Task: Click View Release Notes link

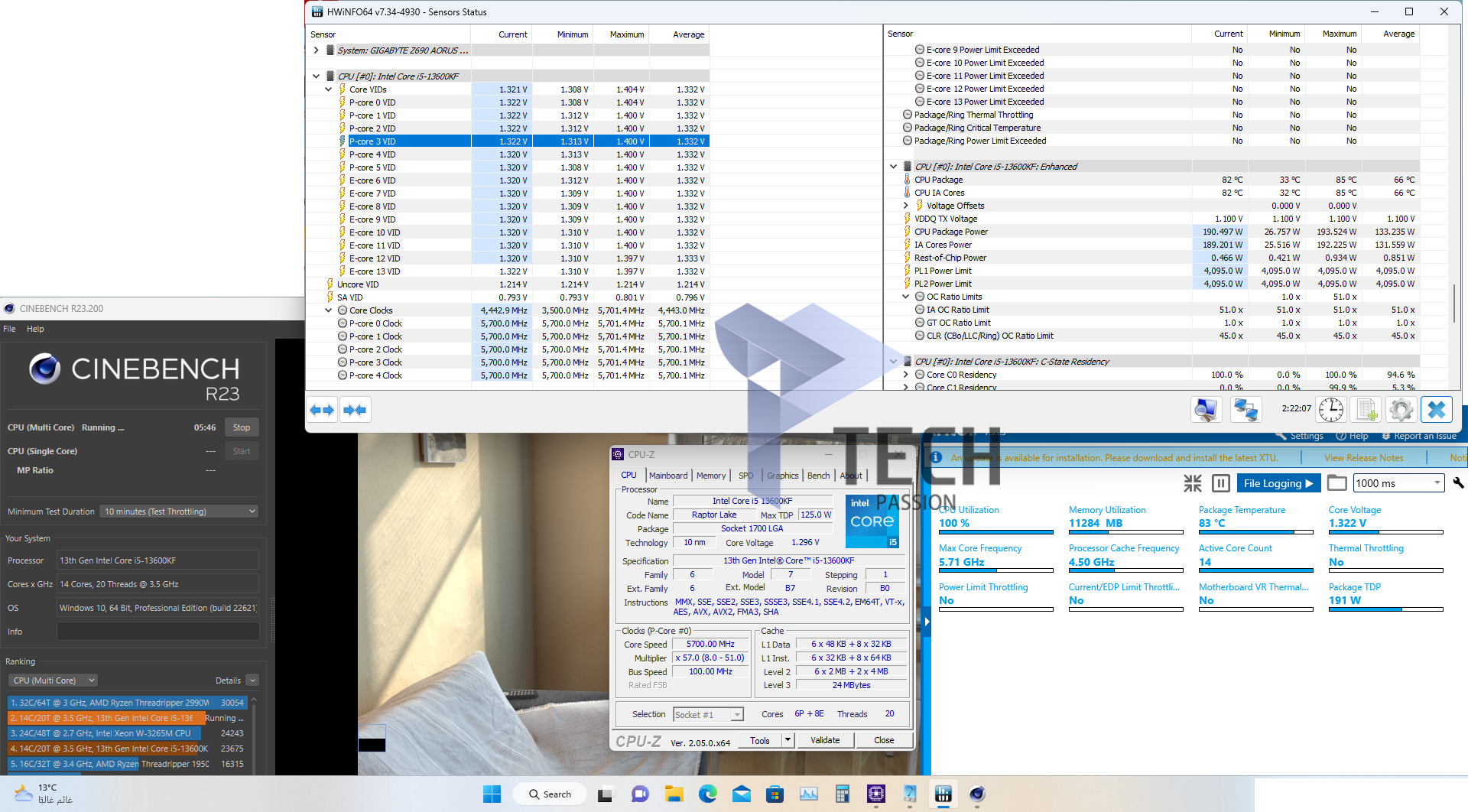Action: coord(1363,458)
